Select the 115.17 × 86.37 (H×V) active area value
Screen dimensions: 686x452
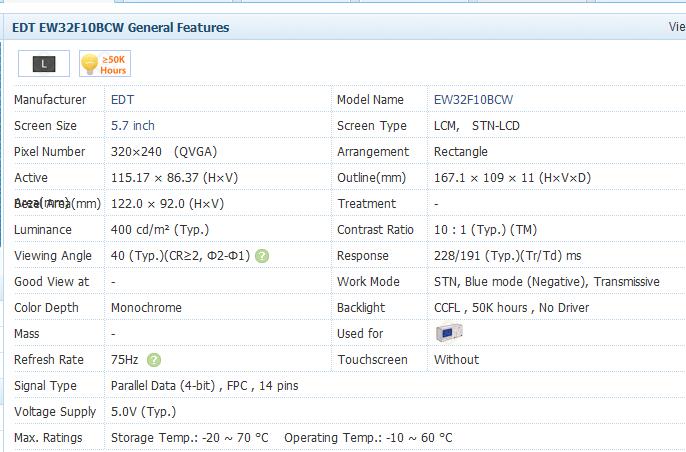click(x=174, y=178)
